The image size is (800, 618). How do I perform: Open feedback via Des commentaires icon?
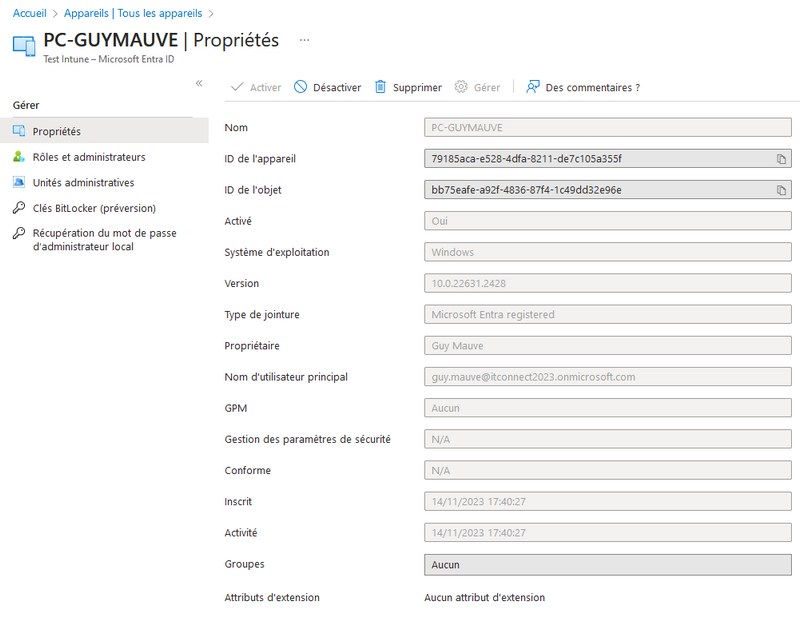tap(531, 87)
